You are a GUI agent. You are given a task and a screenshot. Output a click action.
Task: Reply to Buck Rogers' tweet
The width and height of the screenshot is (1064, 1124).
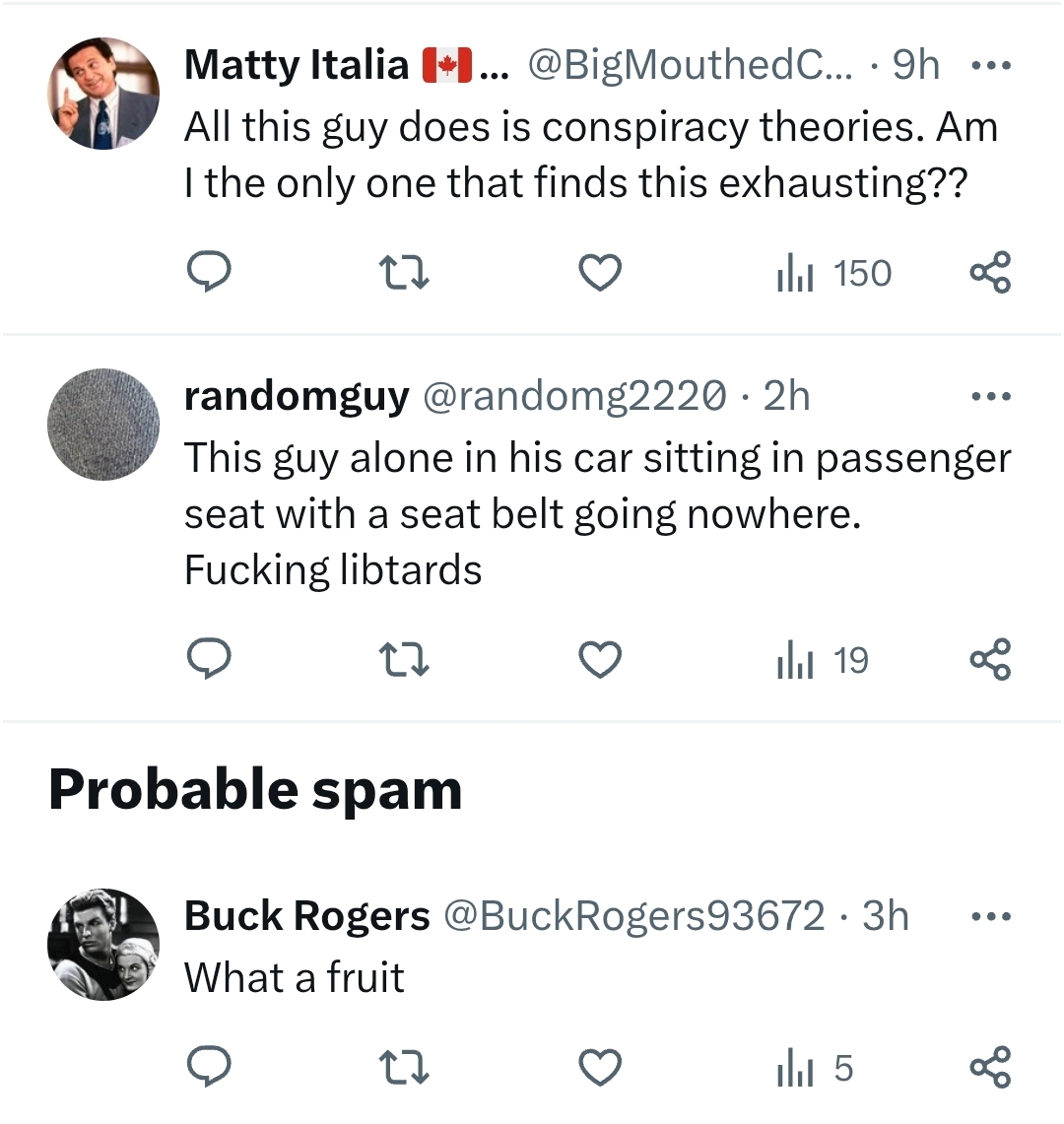[x=210, y=1068]
